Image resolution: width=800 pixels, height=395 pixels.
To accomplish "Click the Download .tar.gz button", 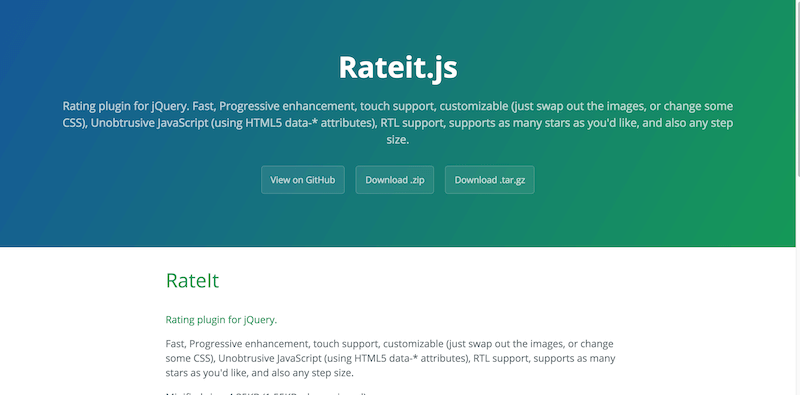I will [490, 180].
